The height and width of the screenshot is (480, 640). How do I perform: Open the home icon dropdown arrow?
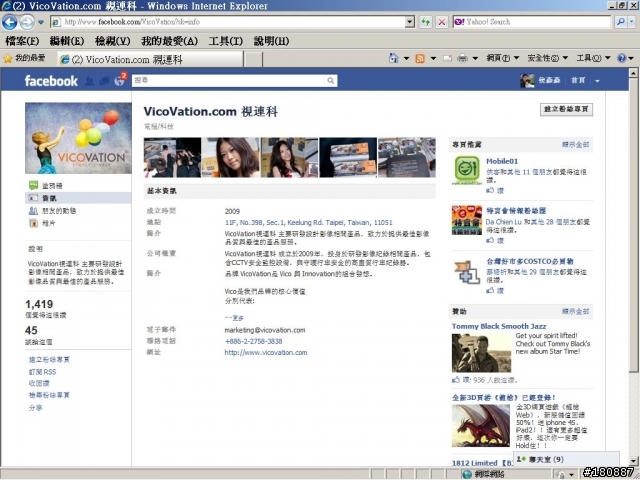click(x=406, y=58)
